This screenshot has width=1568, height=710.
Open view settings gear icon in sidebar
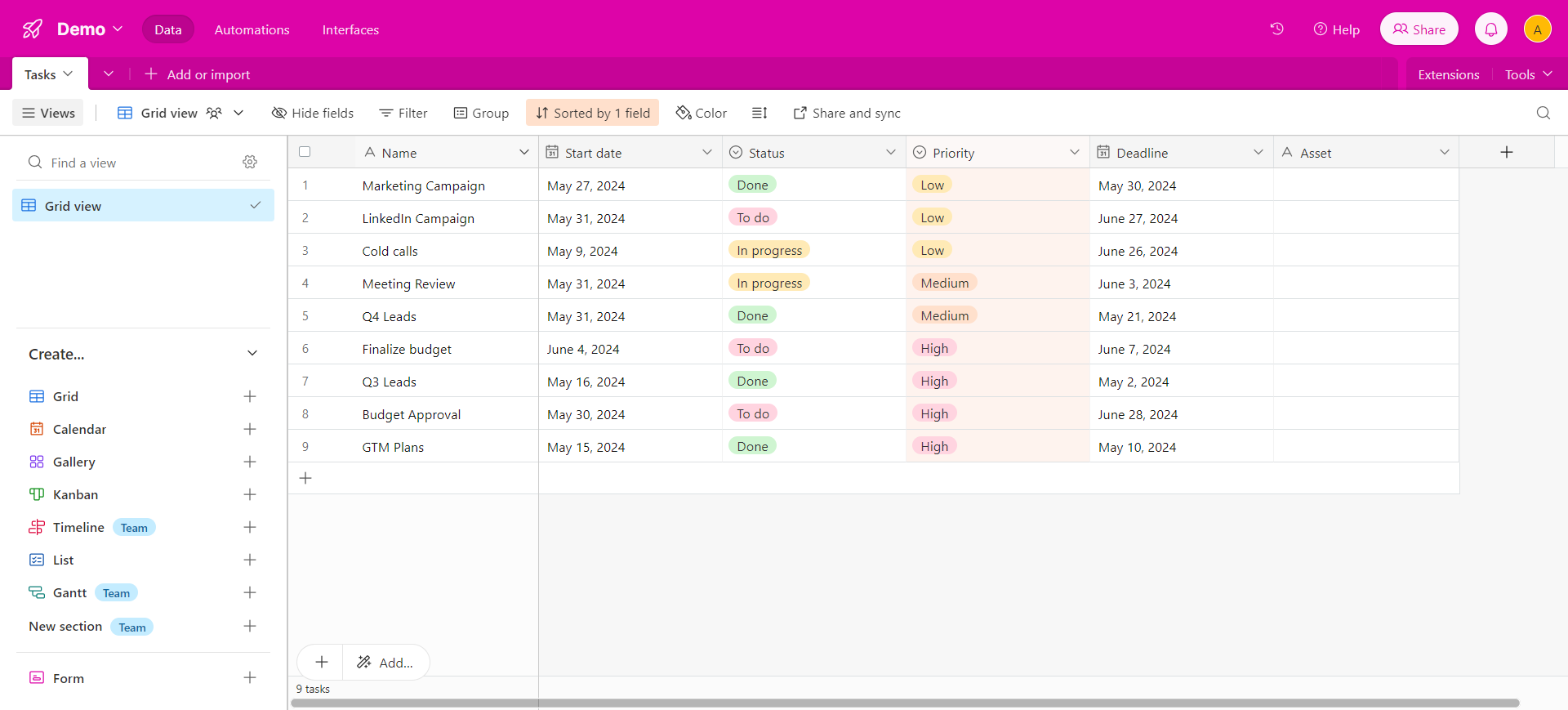[x=250, y=162]
